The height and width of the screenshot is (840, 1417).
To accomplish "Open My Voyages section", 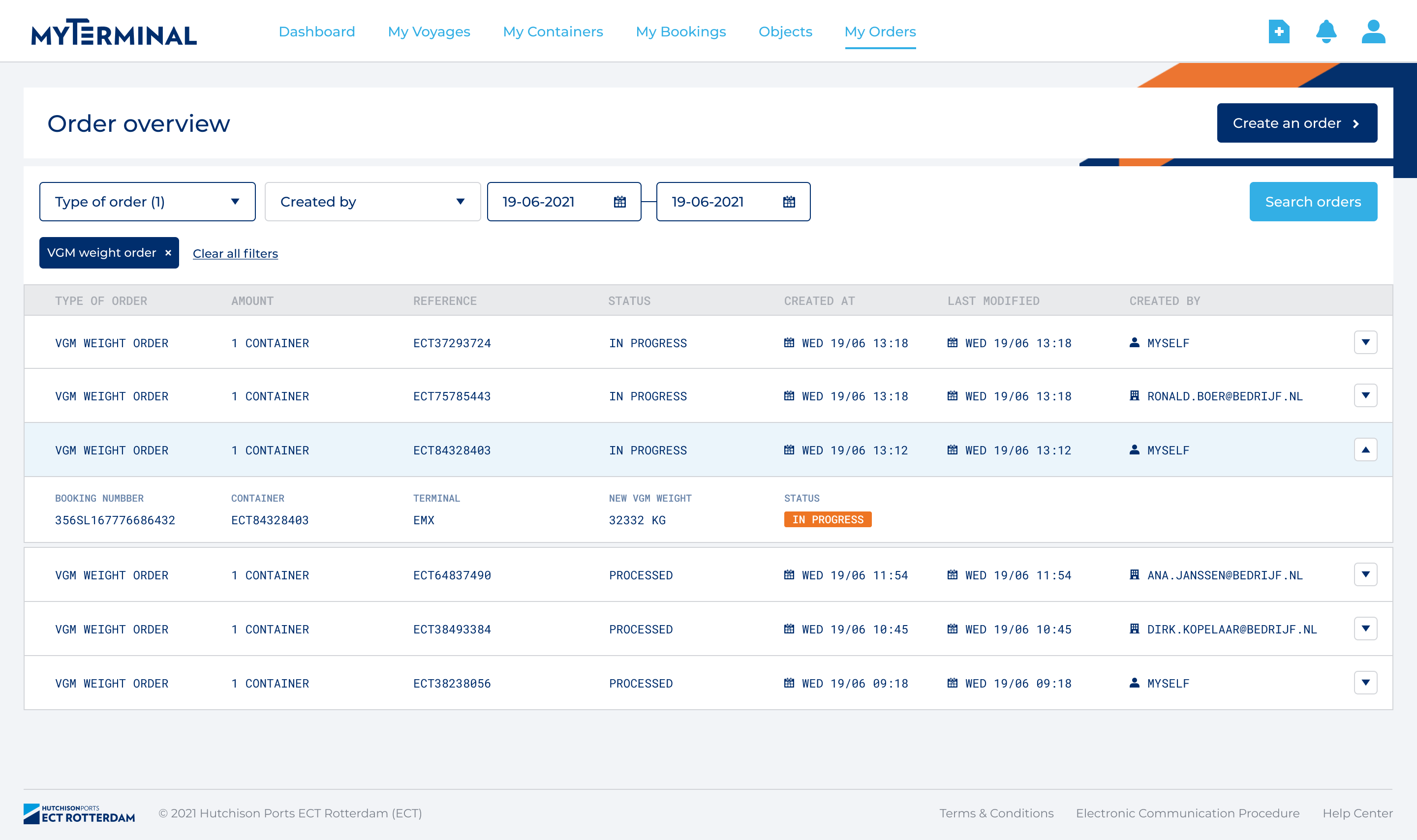I will click(429, 31).
